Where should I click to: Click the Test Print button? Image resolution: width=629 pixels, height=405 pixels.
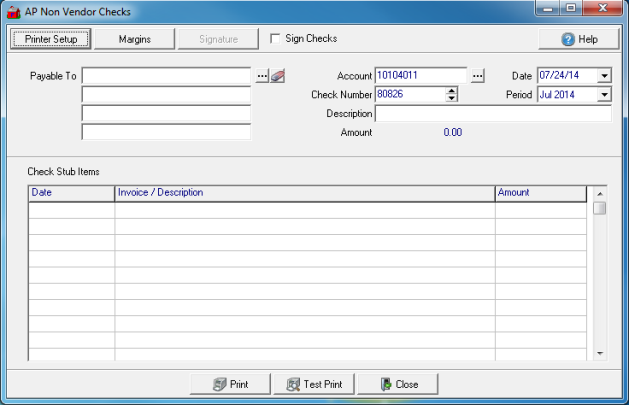(x=314, y=384)
